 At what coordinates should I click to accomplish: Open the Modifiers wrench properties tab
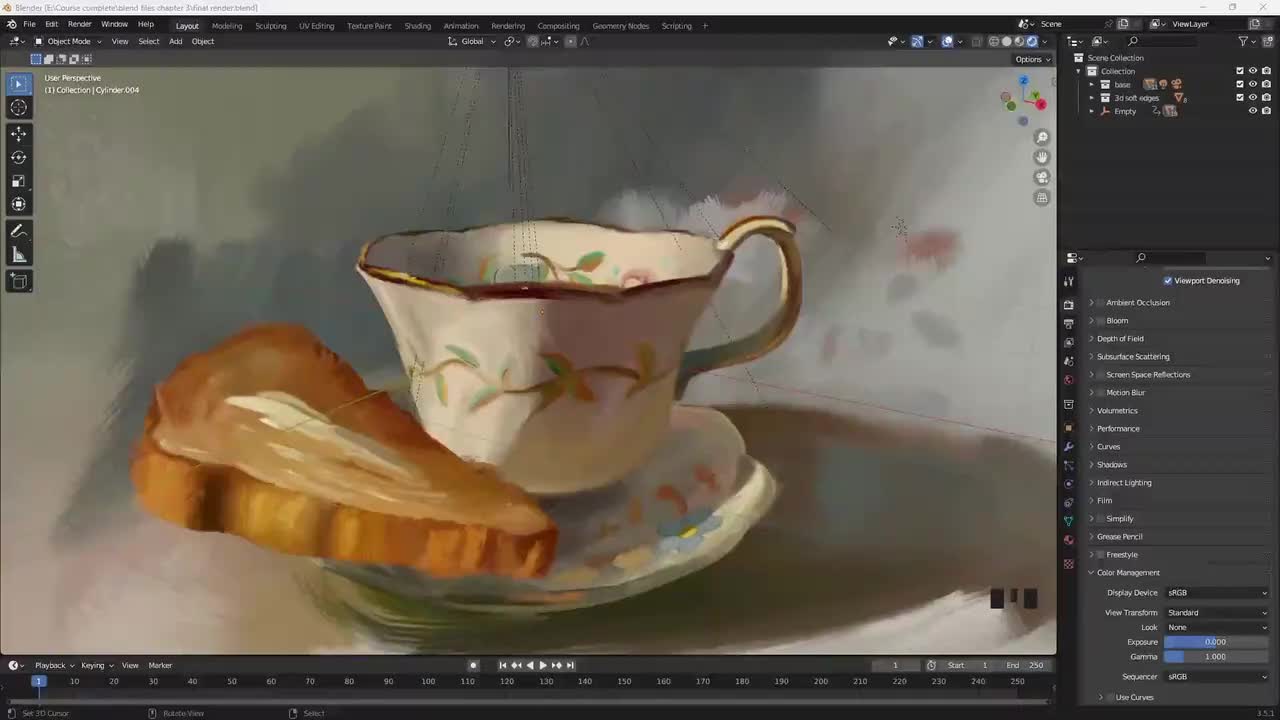tap(1068, 446)
